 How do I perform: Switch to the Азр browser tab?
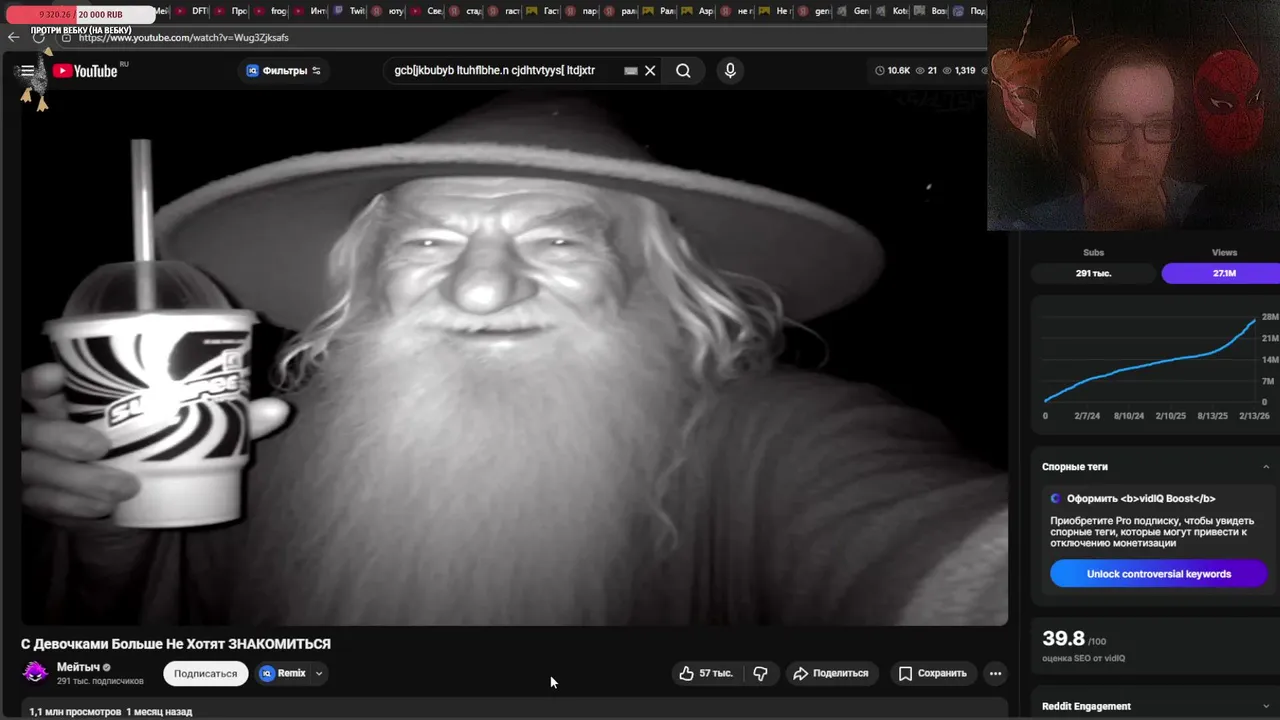(x=700, y=11)
